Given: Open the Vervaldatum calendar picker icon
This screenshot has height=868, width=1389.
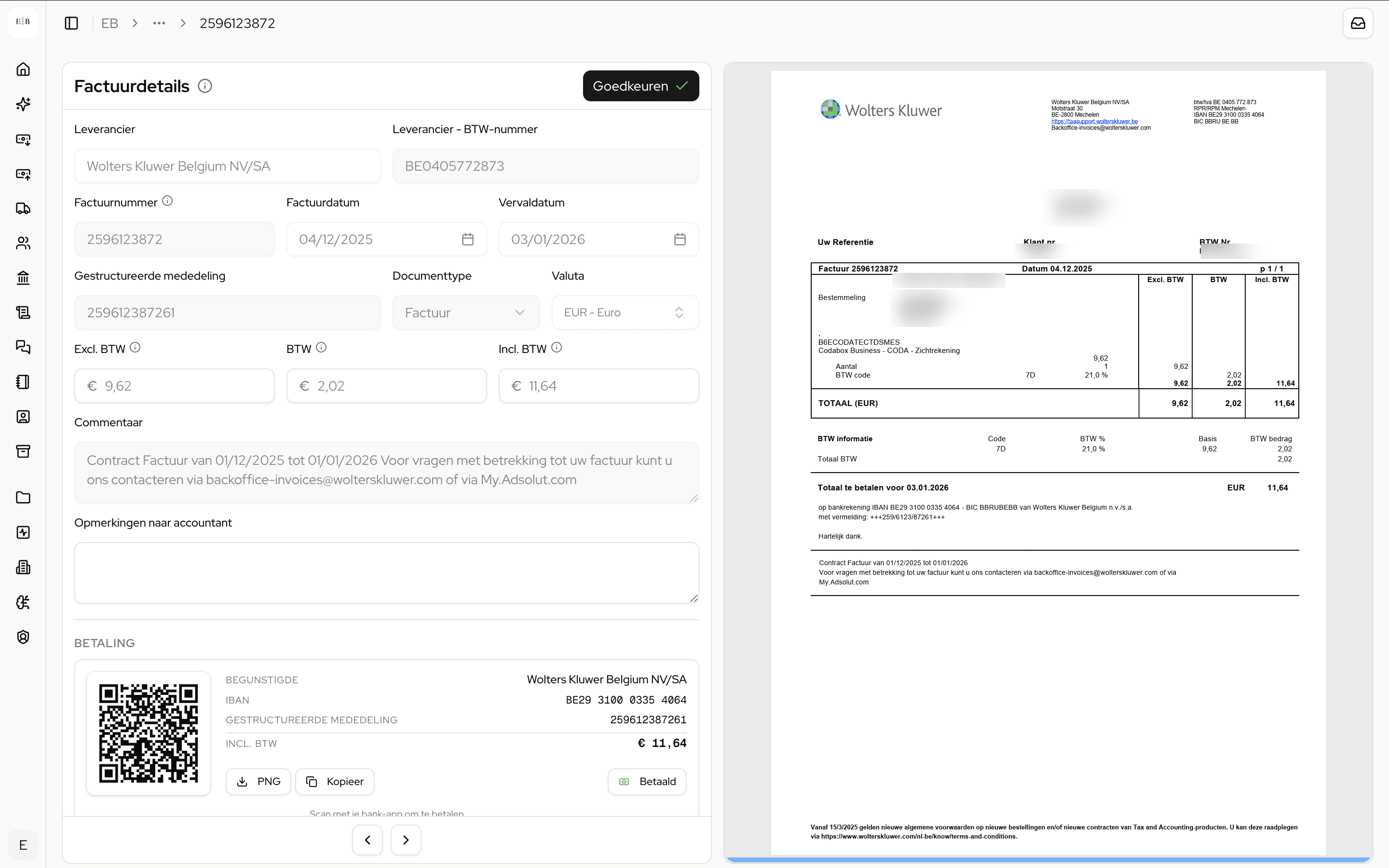Looking at the screenshot, I should (x=680, y=239).
